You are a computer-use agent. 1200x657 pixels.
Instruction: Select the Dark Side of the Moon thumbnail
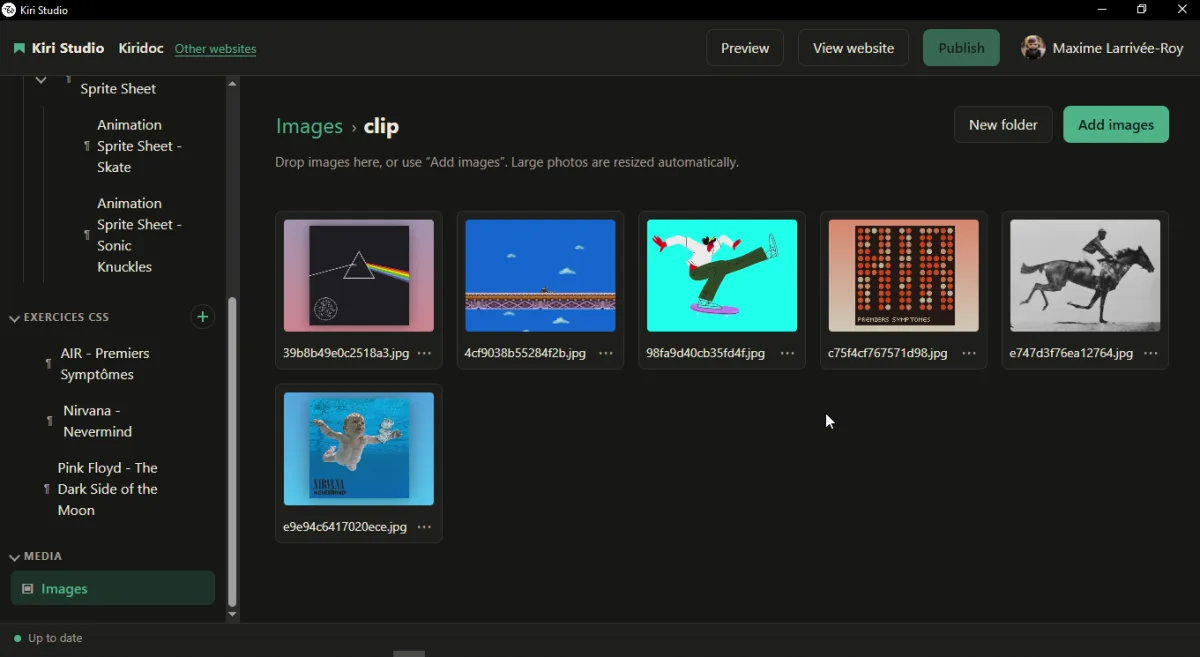click(359, 276)
